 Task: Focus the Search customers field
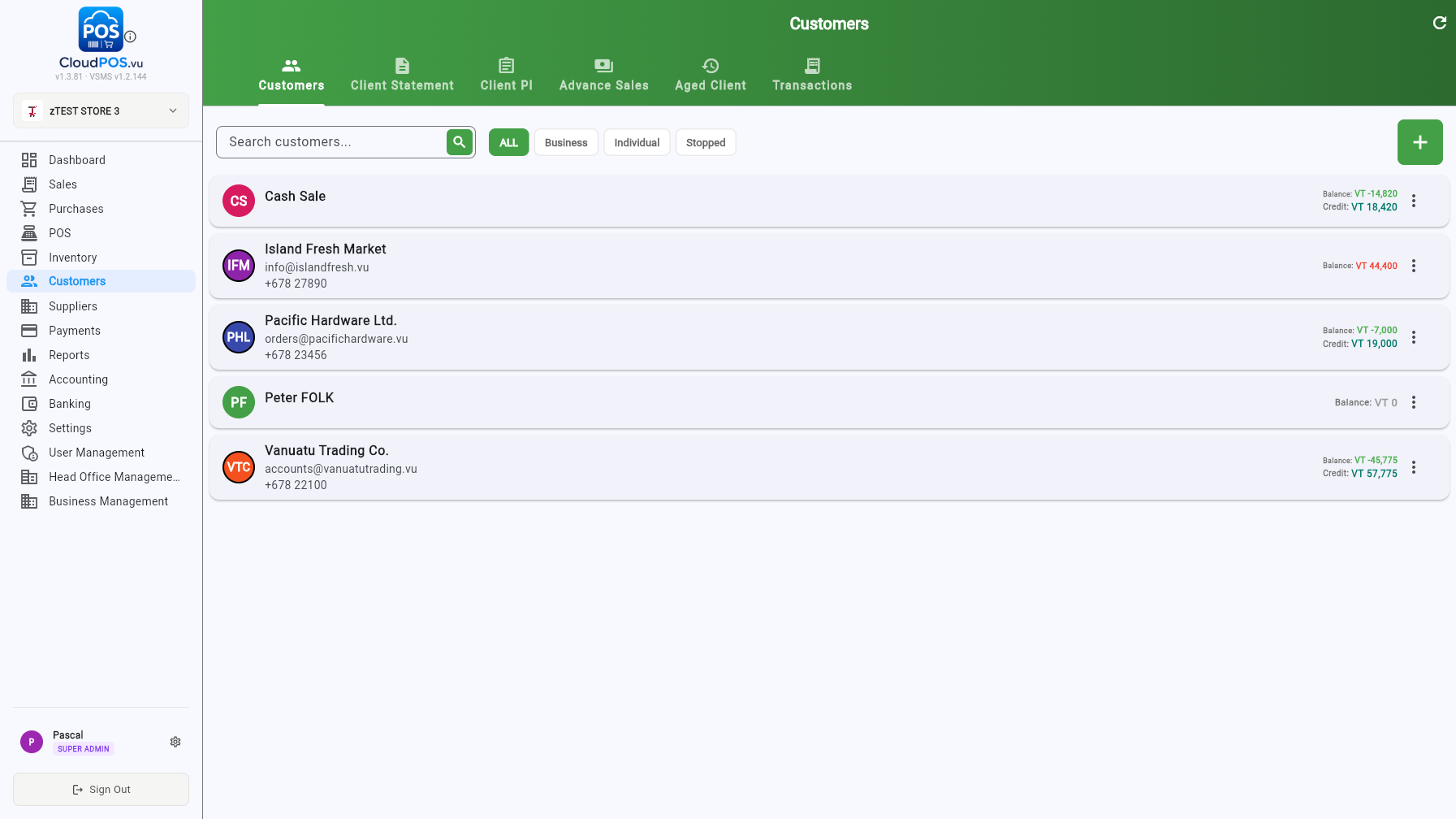click(x=331, y=142)
